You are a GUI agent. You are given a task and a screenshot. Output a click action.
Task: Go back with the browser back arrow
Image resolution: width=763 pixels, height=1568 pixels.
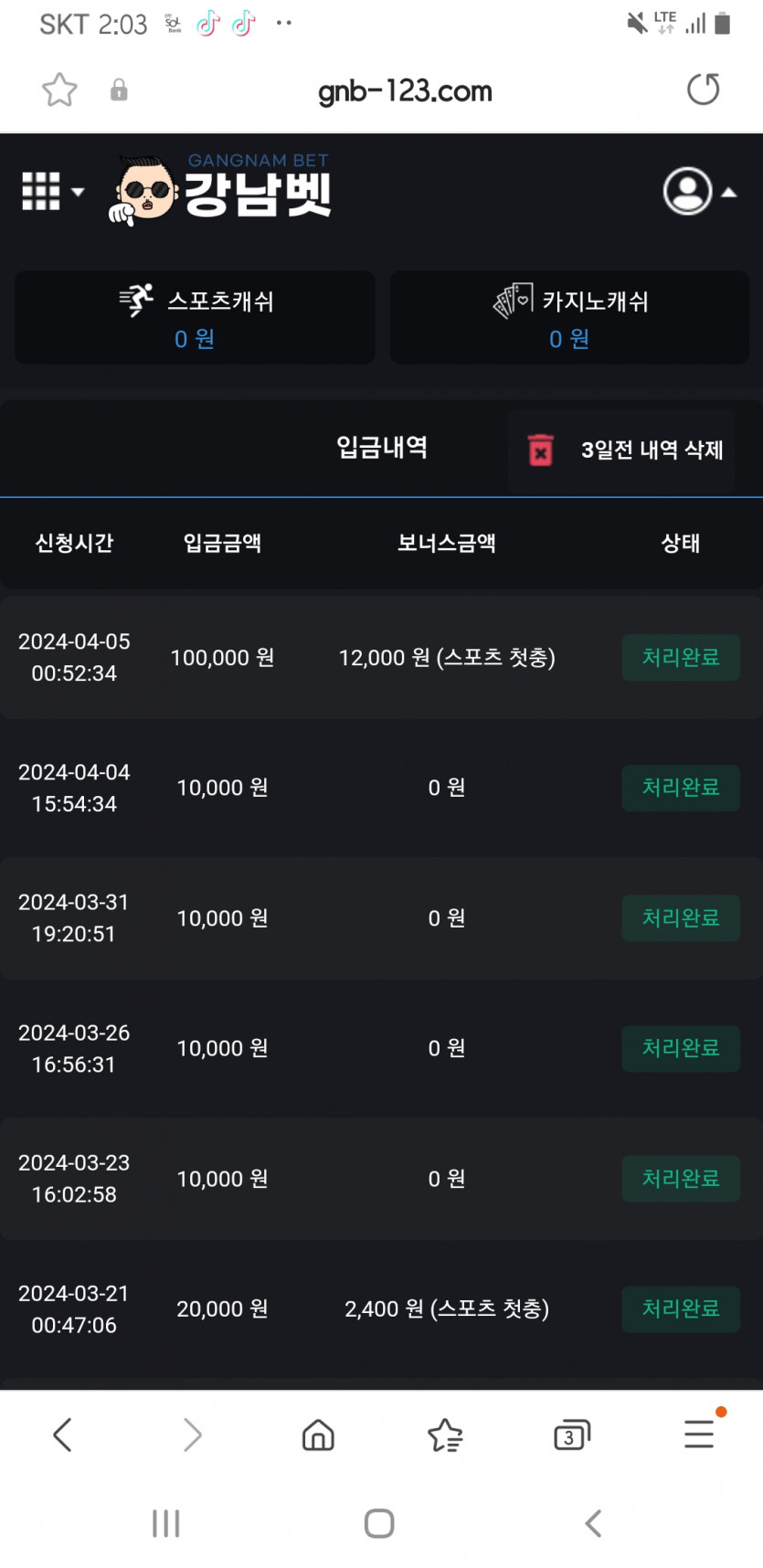point(62,1435)
